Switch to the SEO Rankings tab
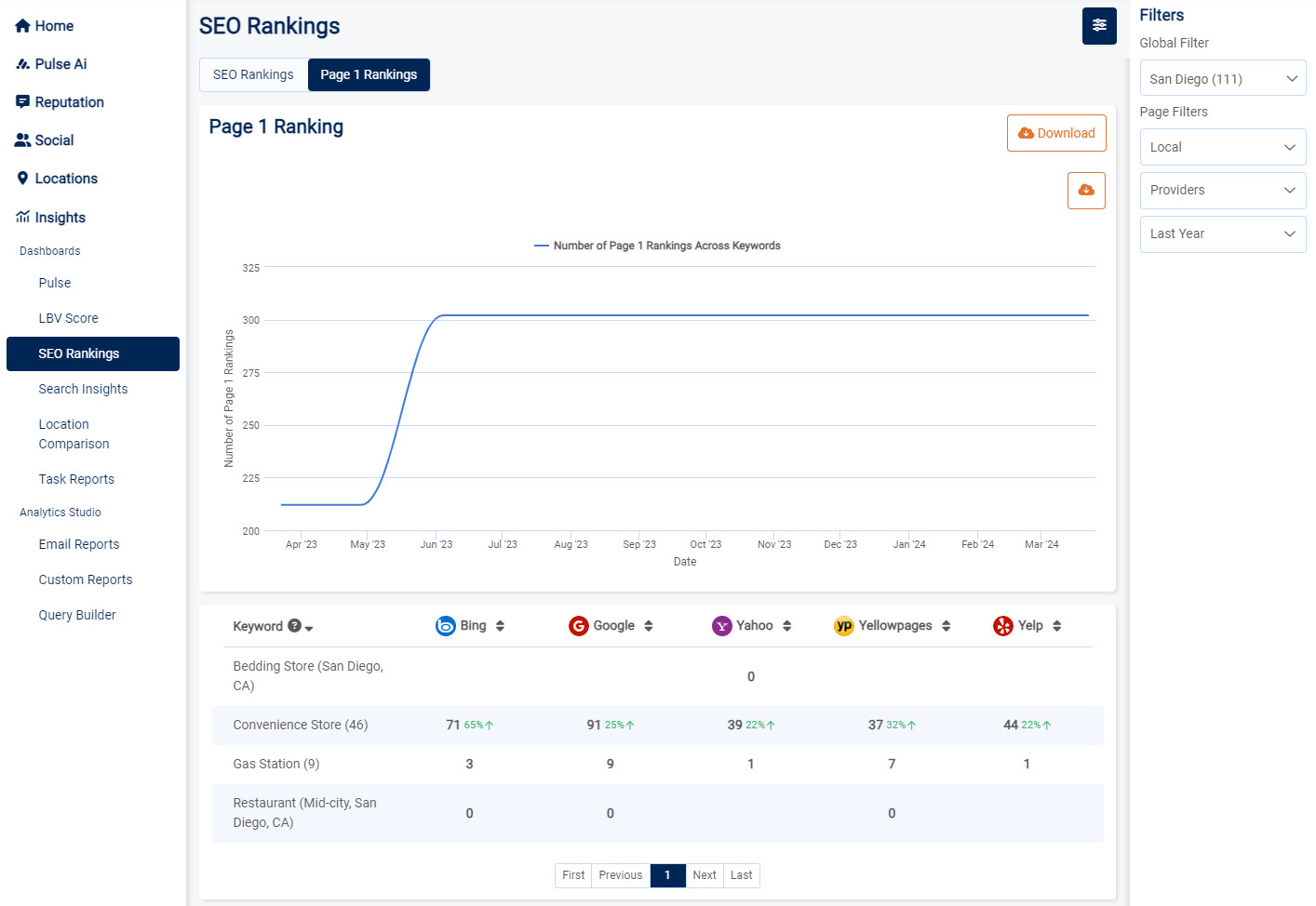This screenshot has height=906, width=1316. click(253, 75)
